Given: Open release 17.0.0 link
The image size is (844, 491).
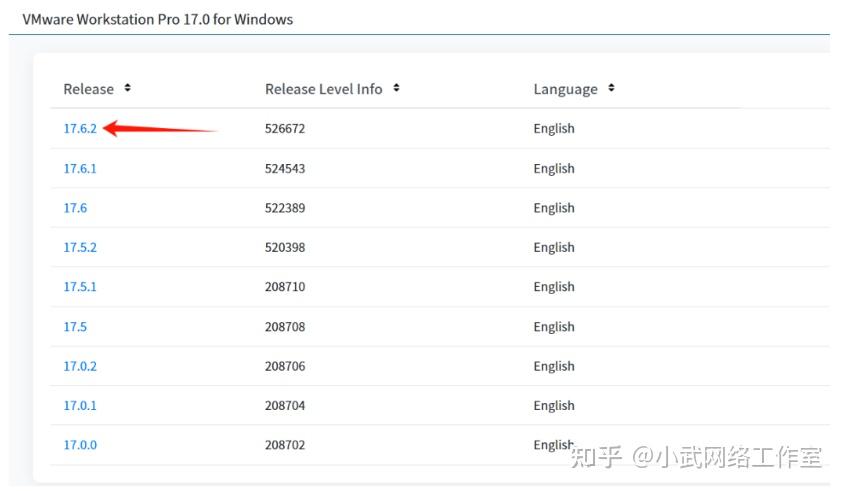Looking at the screenshot, I should [x=80, y=445].
